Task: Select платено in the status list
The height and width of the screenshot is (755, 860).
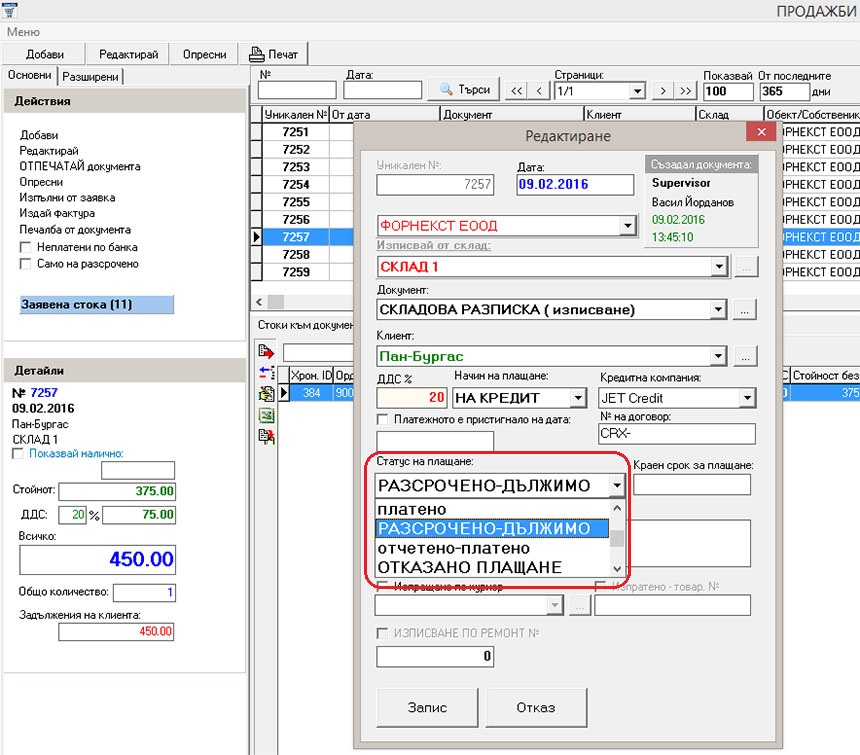Action: [492, 509]
